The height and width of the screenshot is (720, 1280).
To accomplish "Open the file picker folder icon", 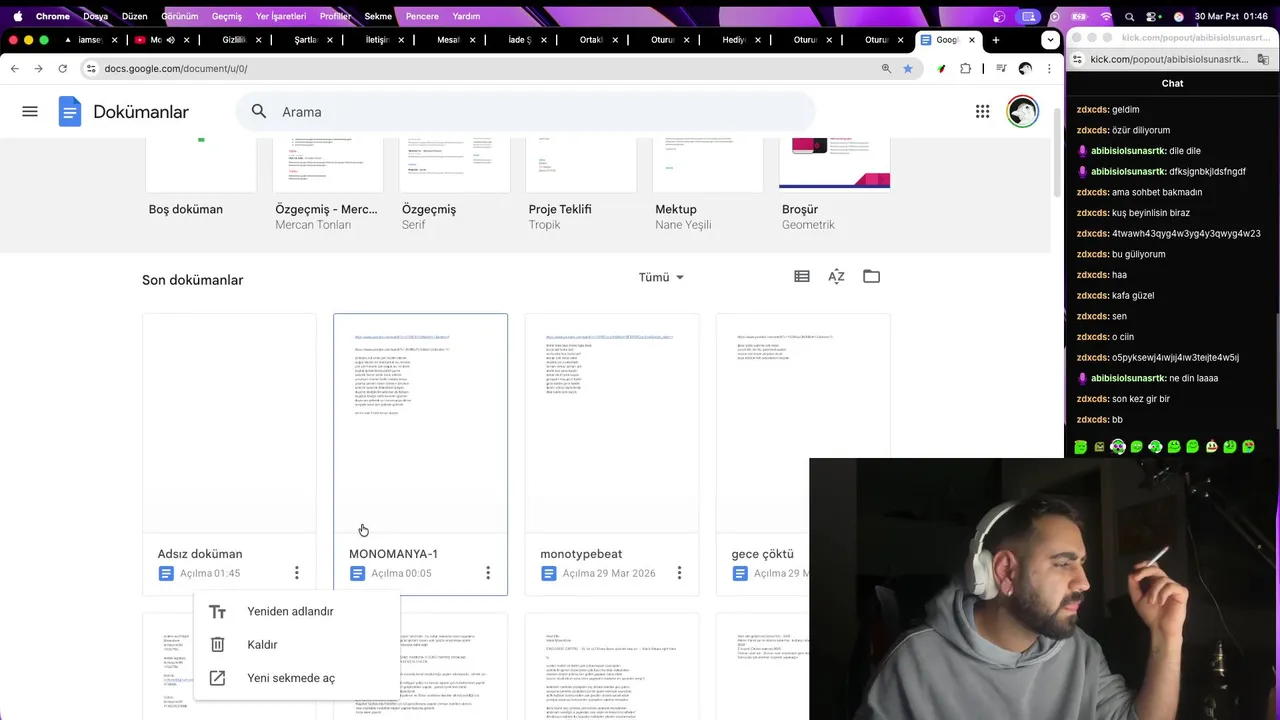I will 871,277.
